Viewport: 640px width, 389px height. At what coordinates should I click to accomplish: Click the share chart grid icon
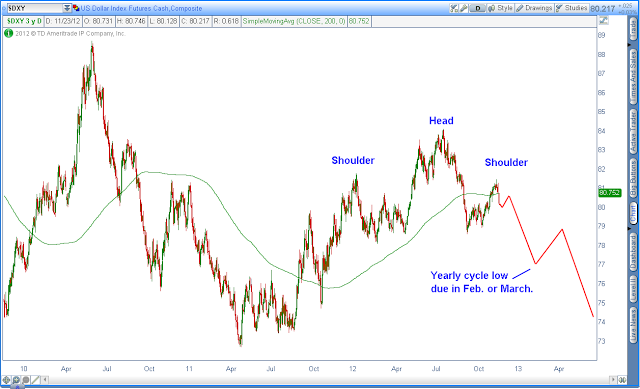pyautogui.click(x=454, y=8)
